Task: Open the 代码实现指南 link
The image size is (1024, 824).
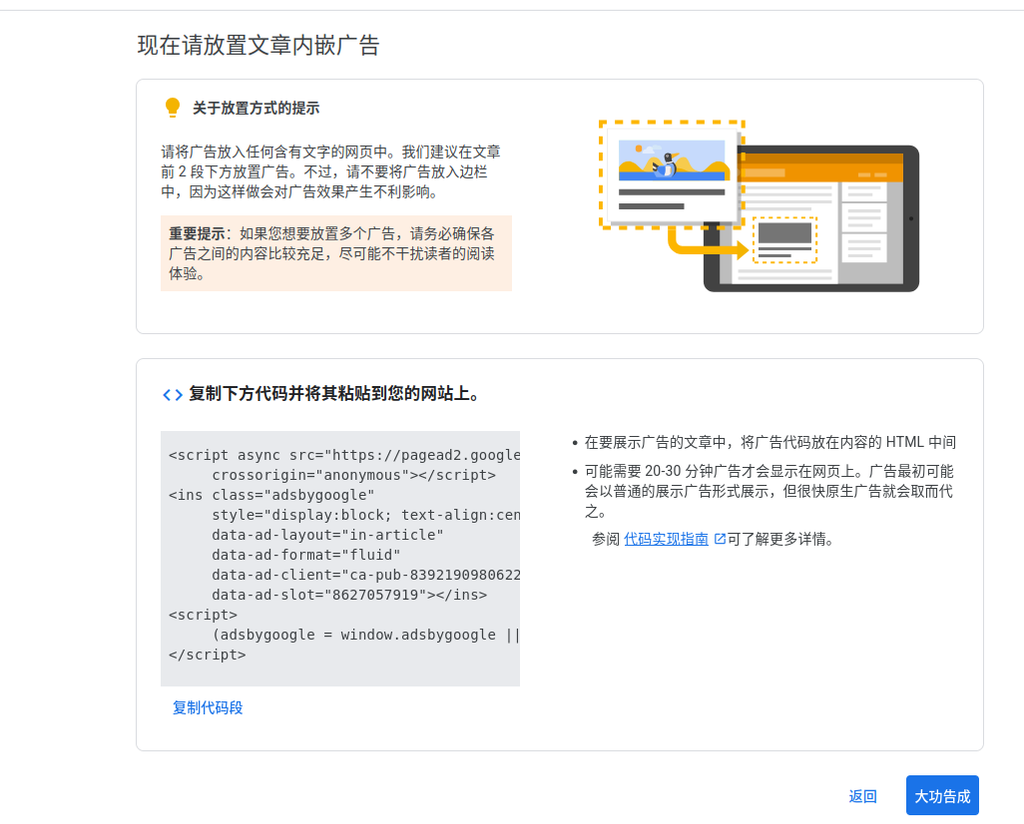Action: (x=665, y=539)
